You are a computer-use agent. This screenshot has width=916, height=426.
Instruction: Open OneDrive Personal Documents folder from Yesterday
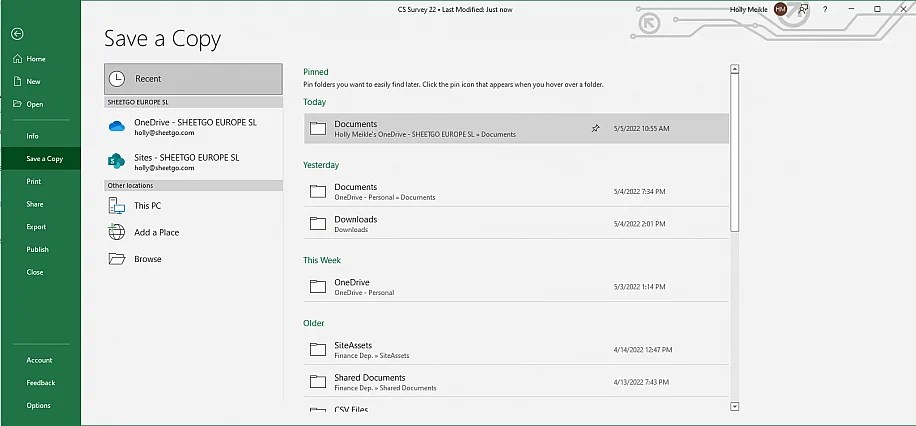(x=516, y=191)
